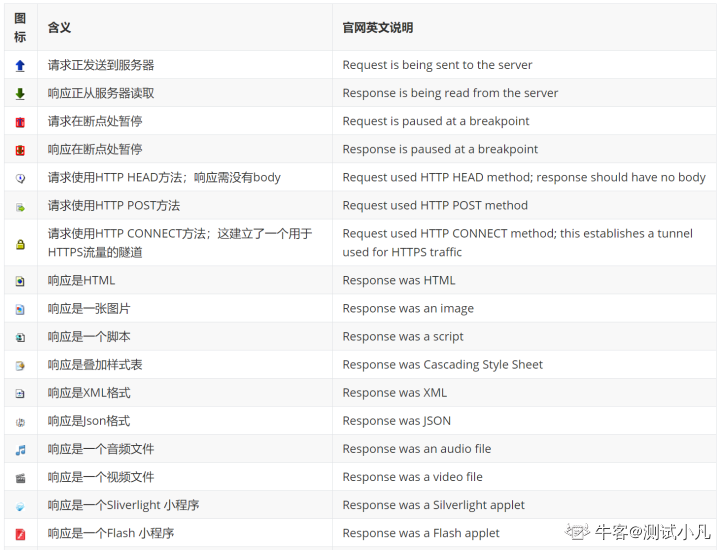
Task: Click 'Request is paused at a breakpoint'
Action: [436, 121]
